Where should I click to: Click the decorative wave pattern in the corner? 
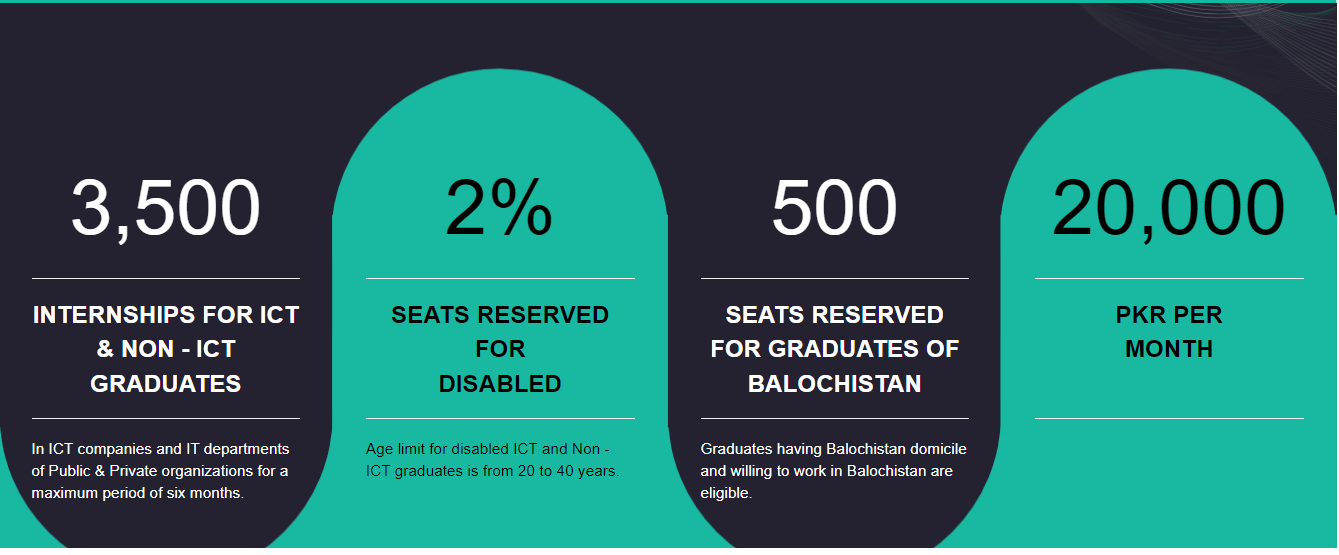1240,35
